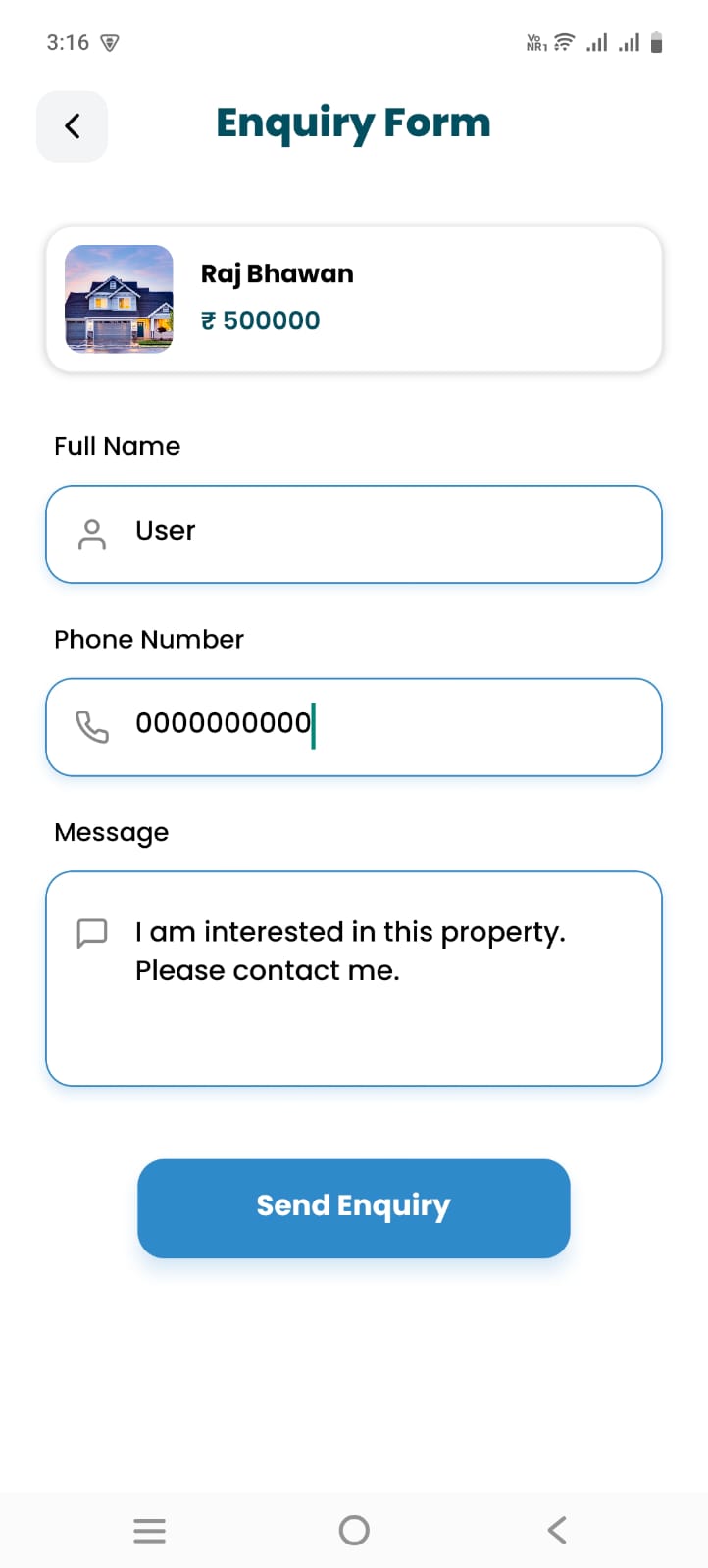Tap the 3:16 clock in status bar
The image size is (708, 1568).
[x=68, y=42]
